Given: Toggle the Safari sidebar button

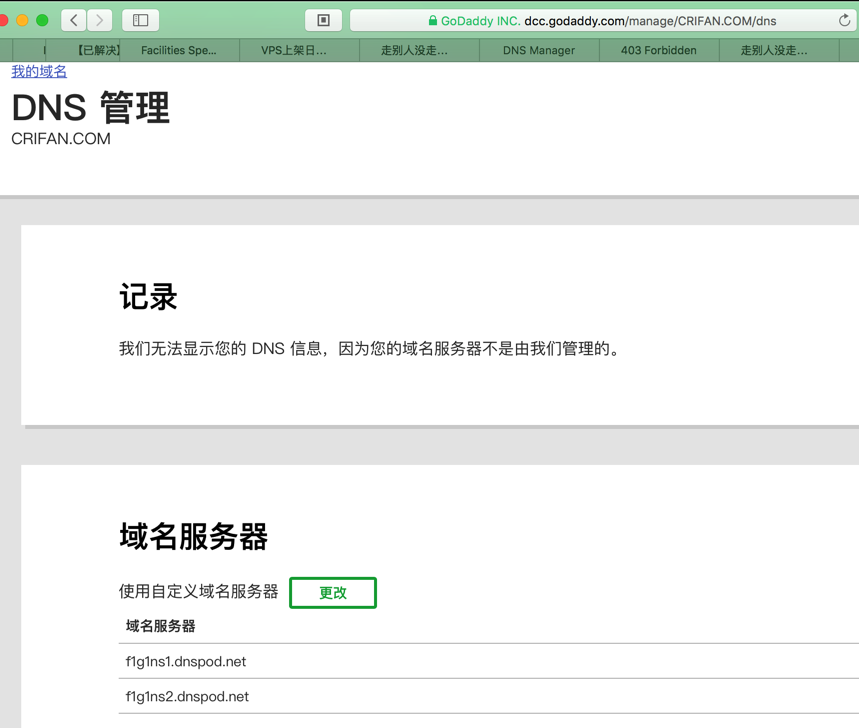Looking at the screenshot, I should pos(141,20).
